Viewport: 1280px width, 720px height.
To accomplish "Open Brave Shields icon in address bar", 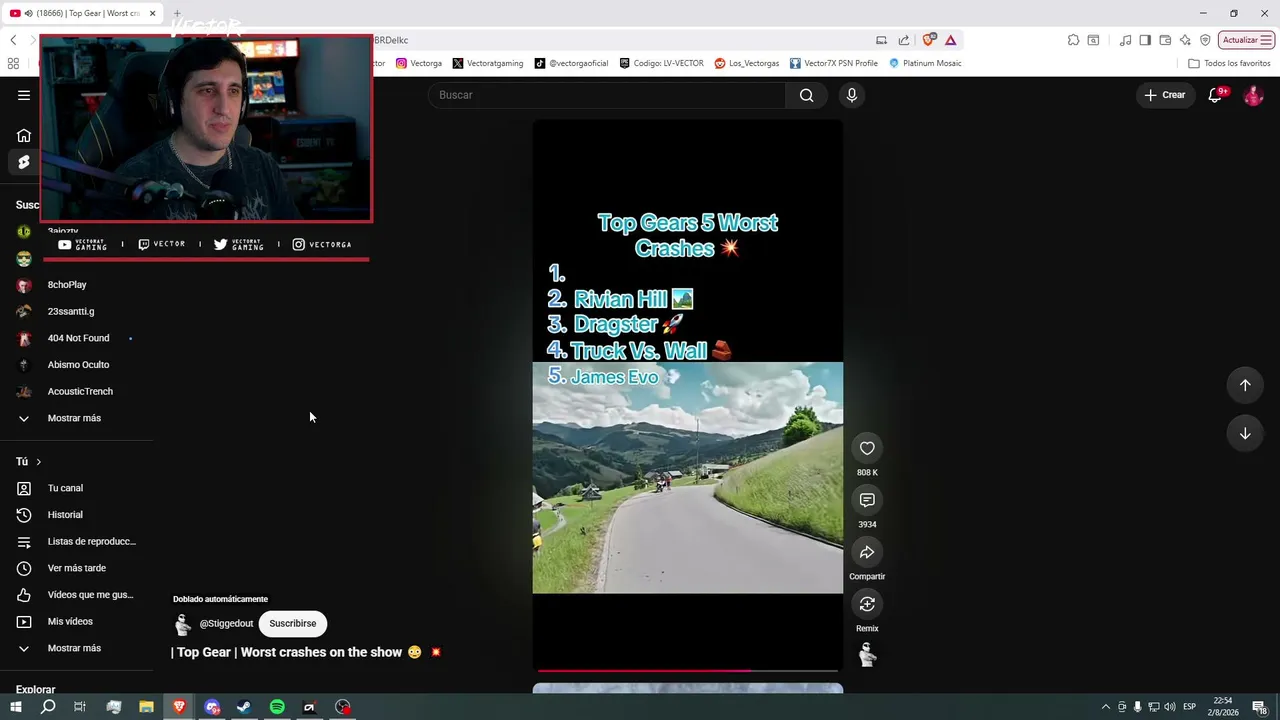I will click(x=929, y=40).
